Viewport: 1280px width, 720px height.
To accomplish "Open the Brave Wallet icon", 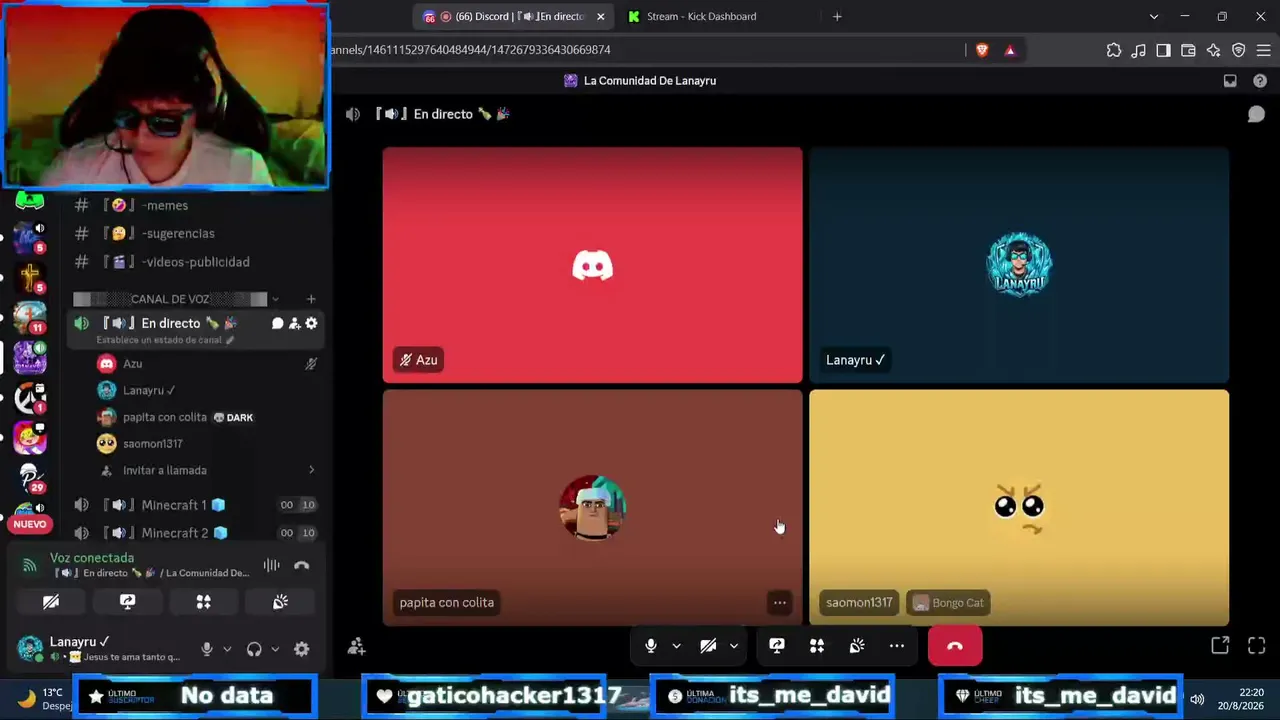I will pos(1188,50).
